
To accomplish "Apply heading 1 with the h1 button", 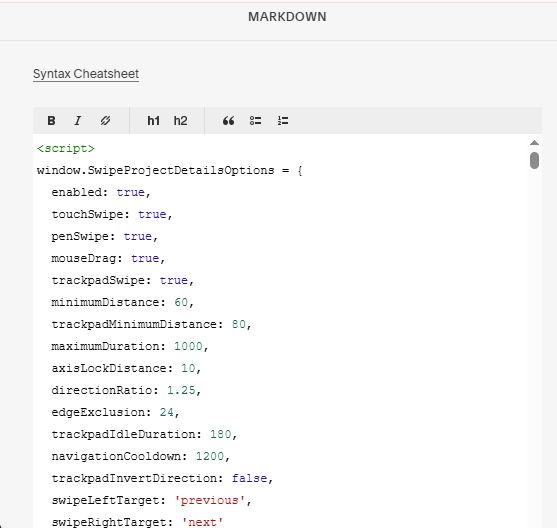I will [153, 121].
